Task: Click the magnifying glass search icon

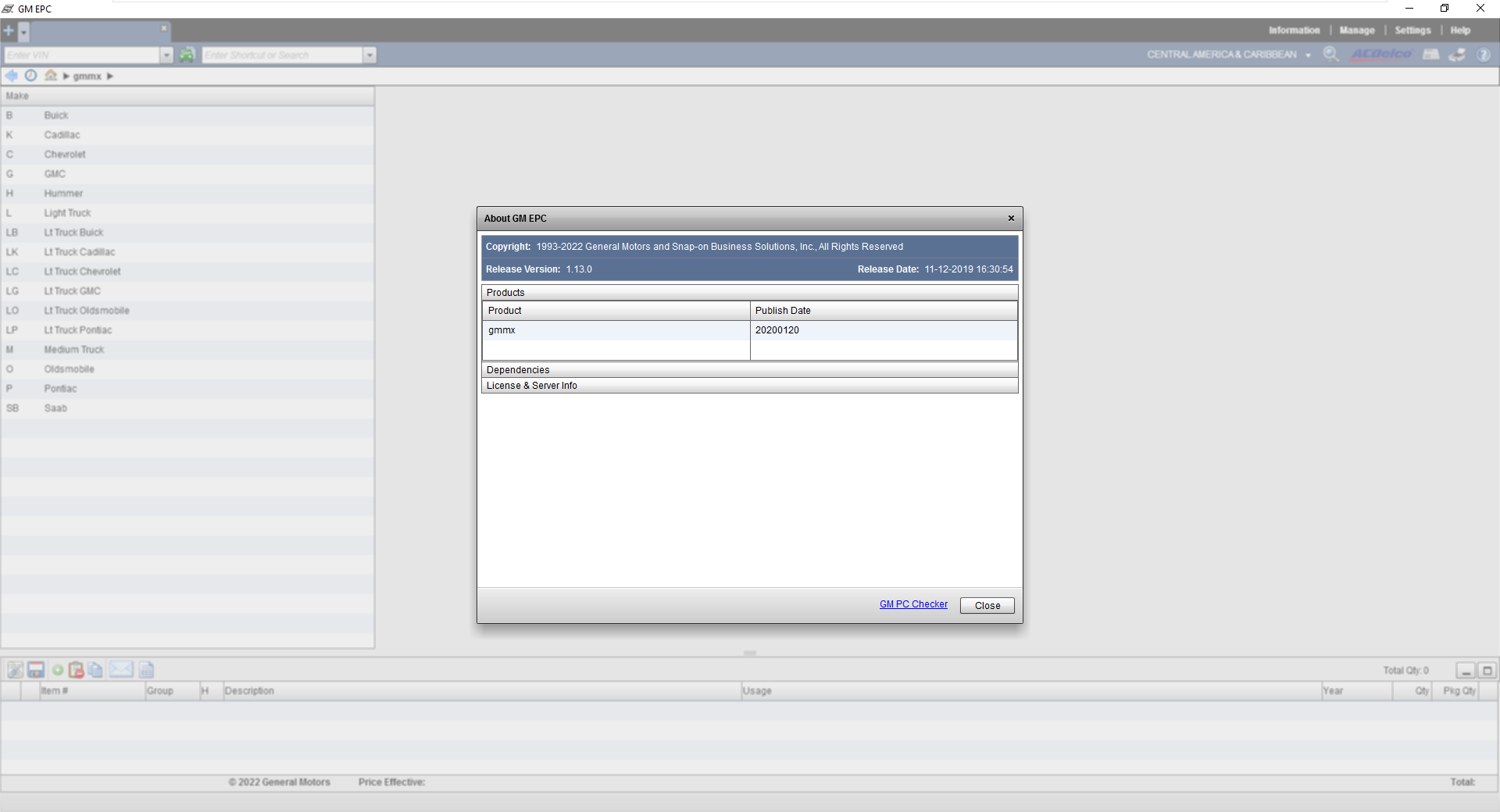Action: [x=1330, y=54]
